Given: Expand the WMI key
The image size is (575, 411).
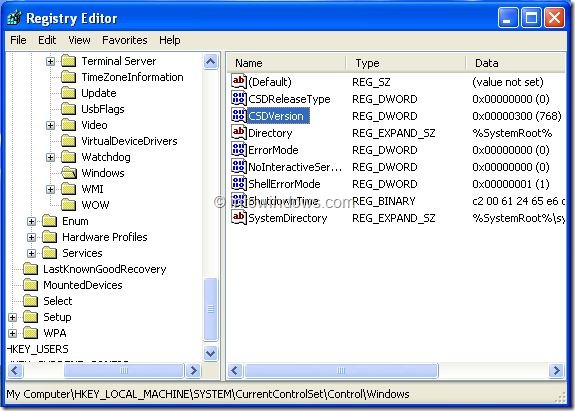Looking at the screenshot, I should coord(51,189).
